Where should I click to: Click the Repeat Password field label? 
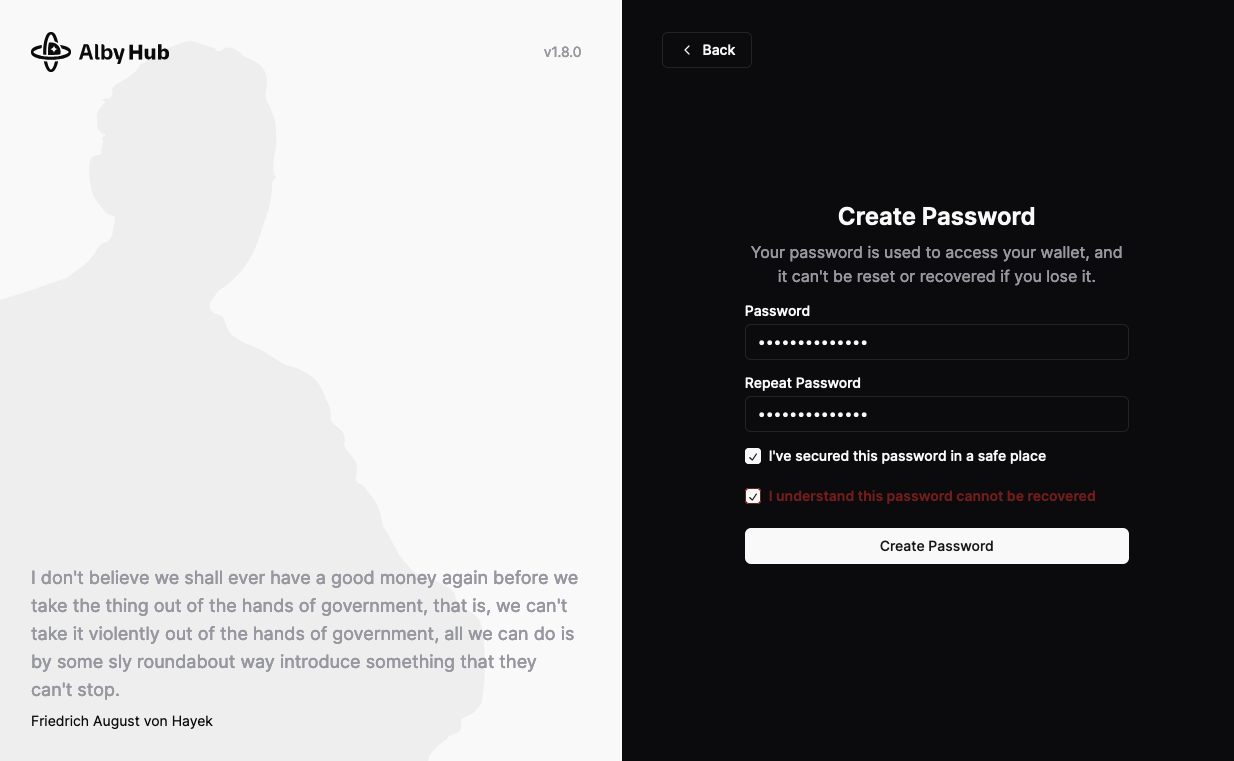[802, 383]
